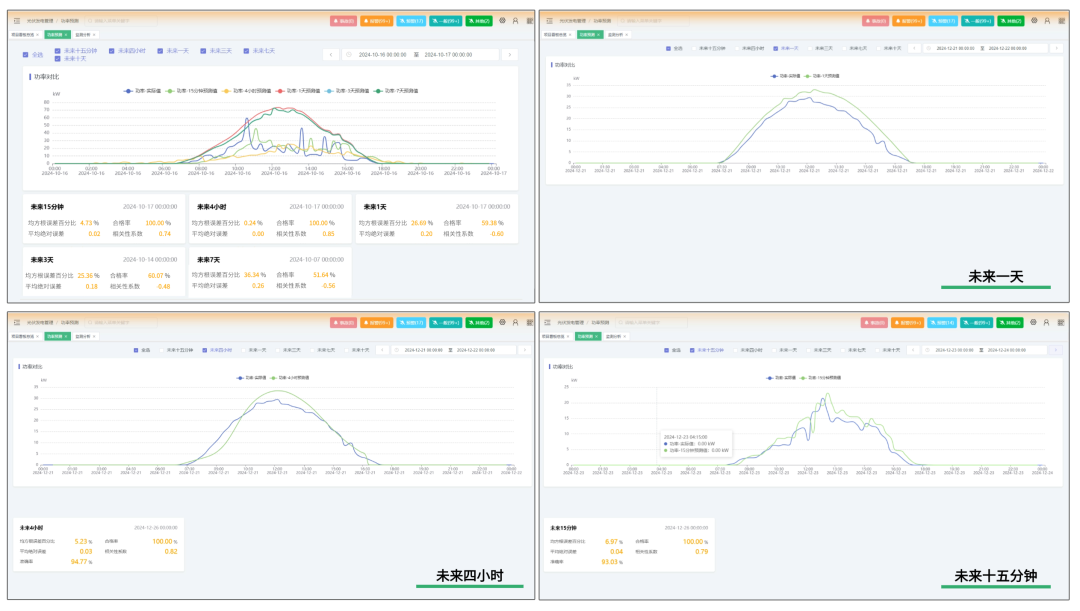The image size is (1080, 611).
Task: Go to previous date range in top-left panel
Action: [331, 54]
